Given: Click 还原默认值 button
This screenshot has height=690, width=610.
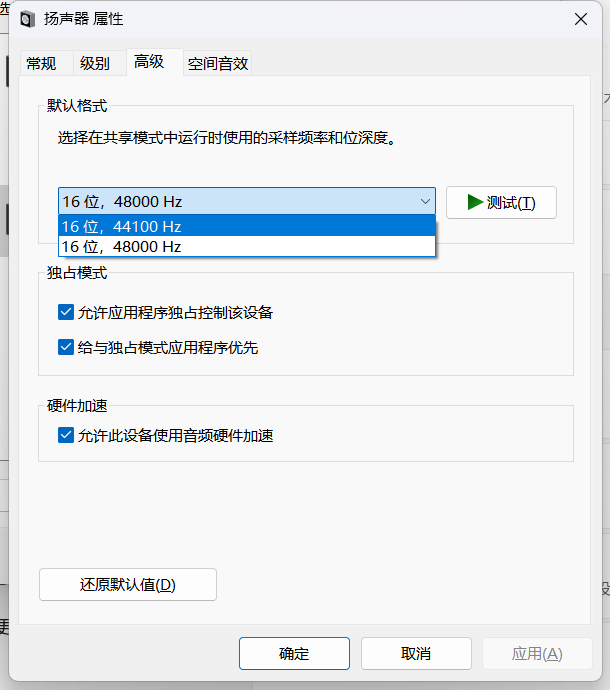Looking at the screenshot, I should (128, 585).
